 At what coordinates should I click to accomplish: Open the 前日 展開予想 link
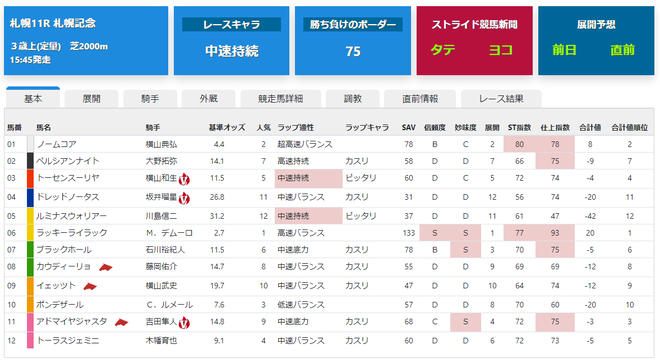pos(564,50)
